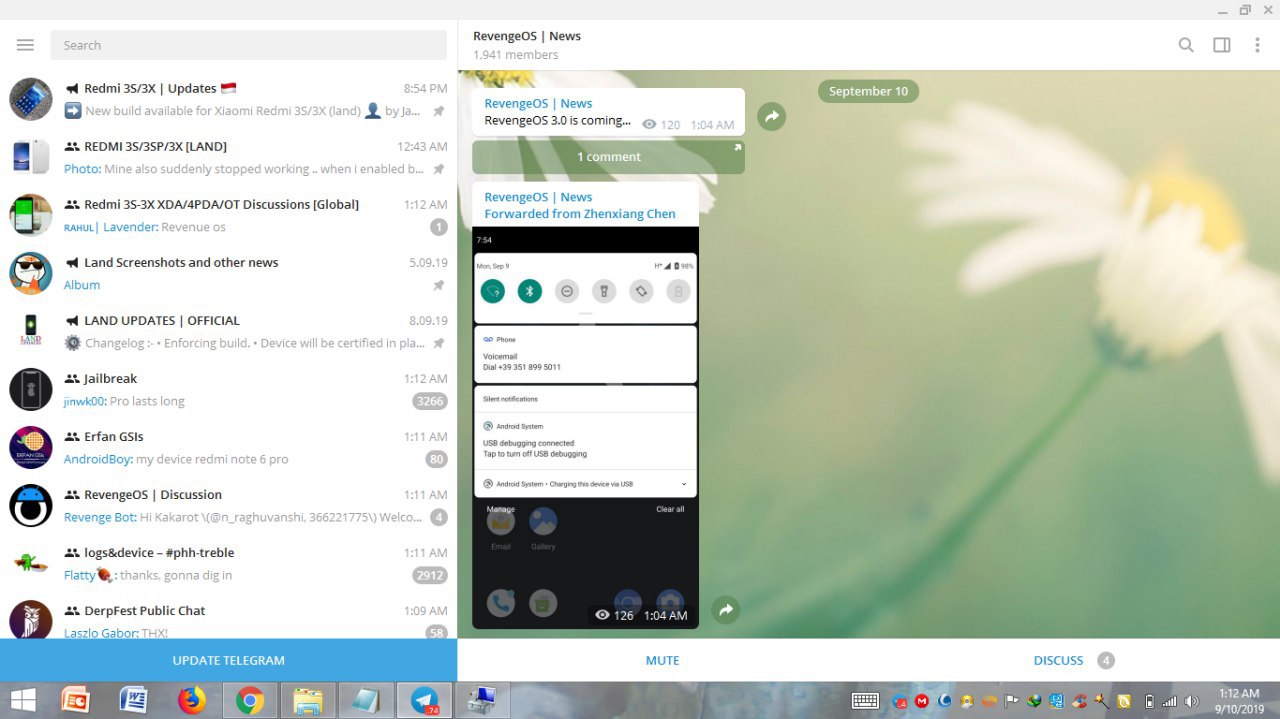The image size is (1280, 719).
Task: Open LAND UPDATES | OFFICIAL channel
Action: (x=228, y=331)
